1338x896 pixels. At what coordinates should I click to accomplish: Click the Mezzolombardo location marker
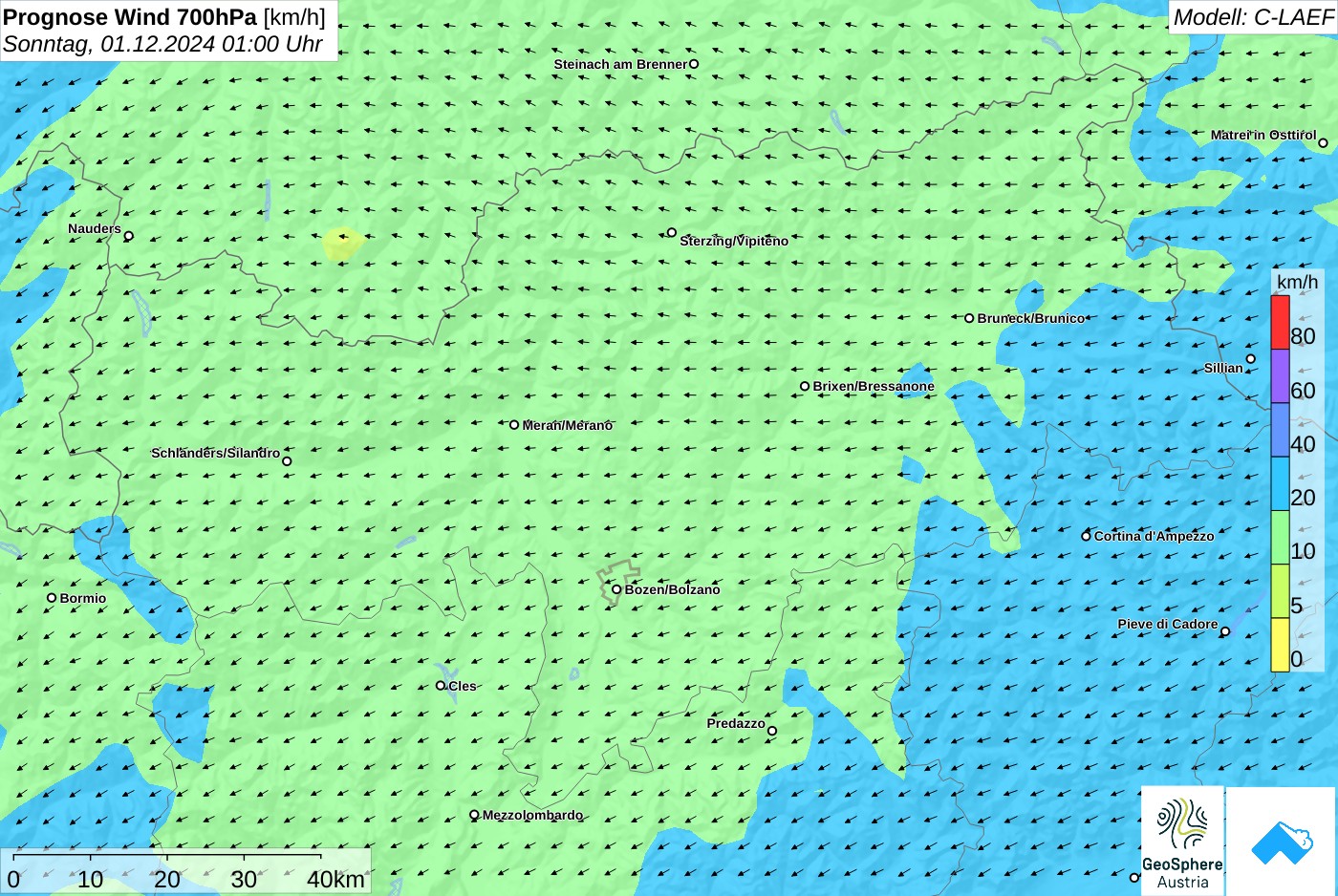474,815
